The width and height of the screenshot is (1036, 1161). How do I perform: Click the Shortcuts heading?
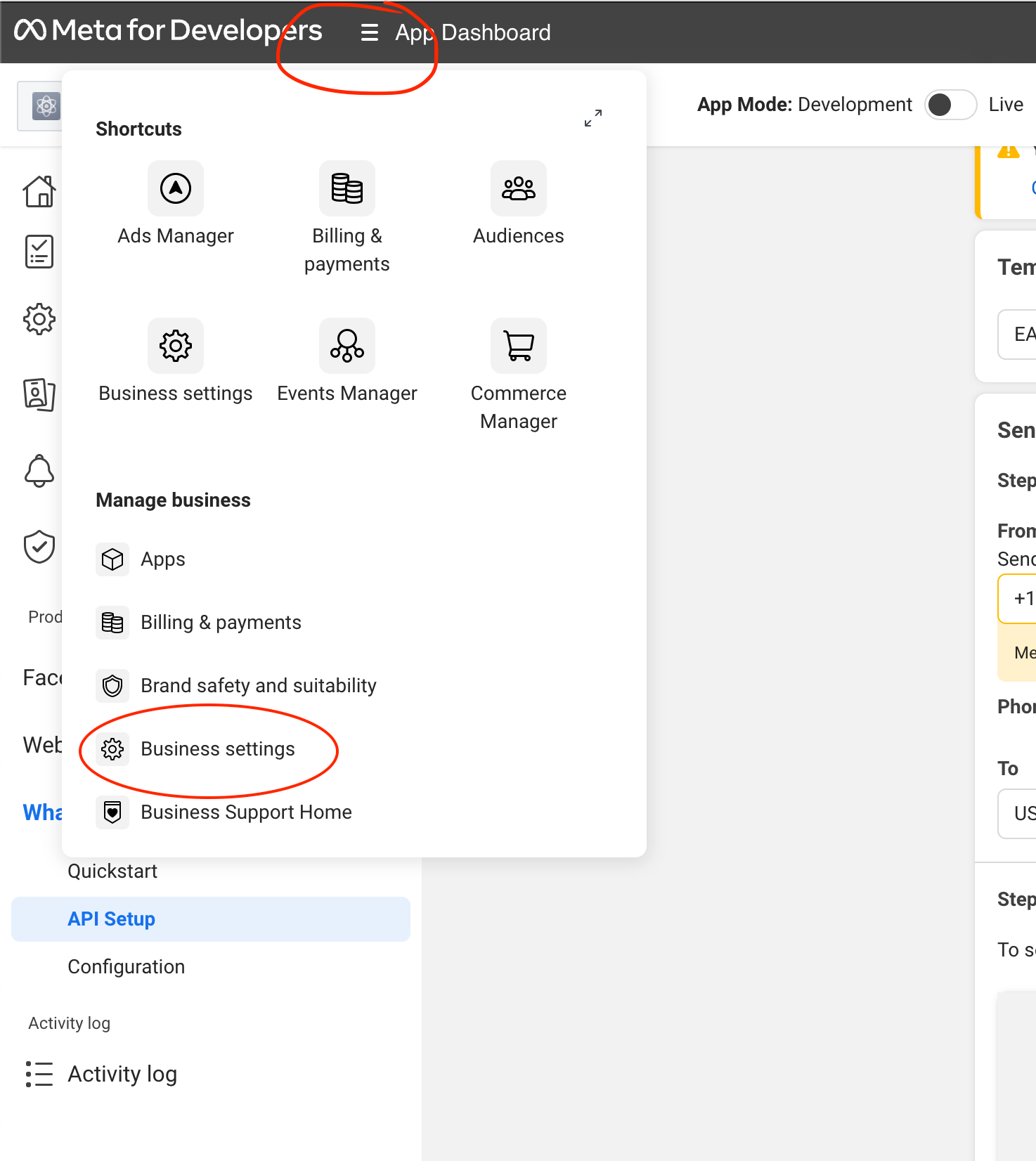(138, 129)
